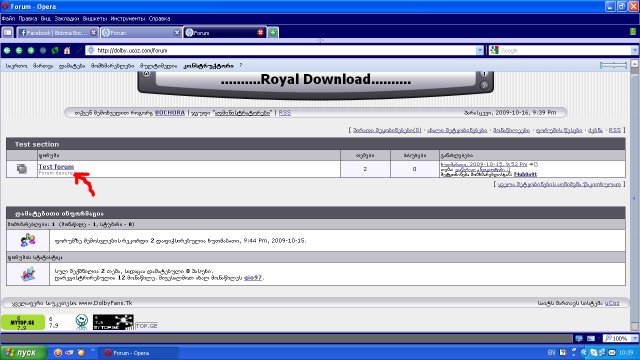The width and height of the screenshot is (640, 360).
Task: Add a new tab with green plus button
Action: [x=273, y=33]
